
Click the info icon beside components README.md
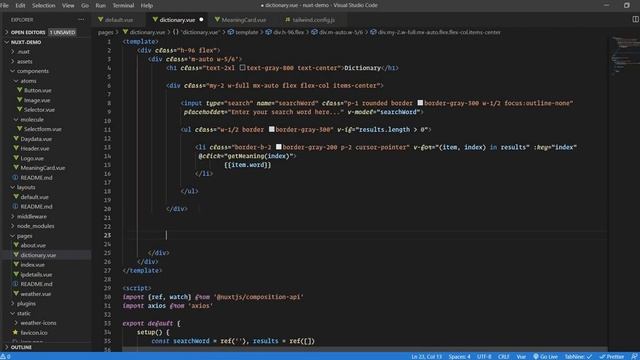point(16,178)
